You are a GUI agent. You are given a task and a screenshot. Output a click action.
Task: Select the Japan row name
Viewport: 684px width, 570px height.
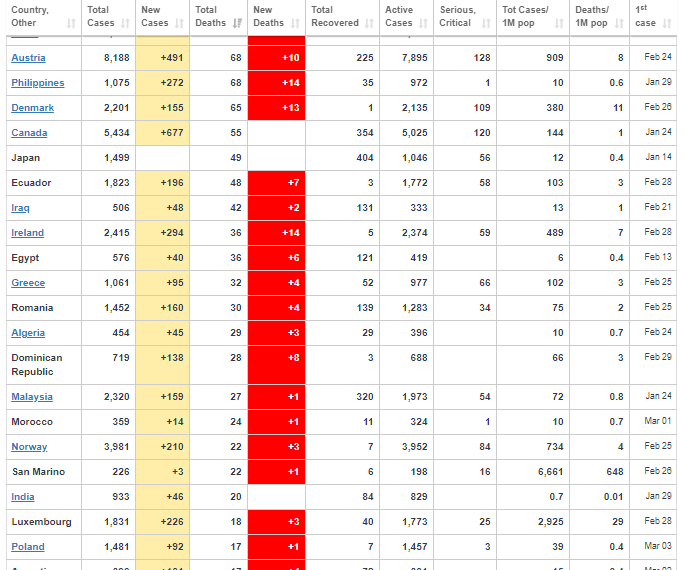point(26,157)
